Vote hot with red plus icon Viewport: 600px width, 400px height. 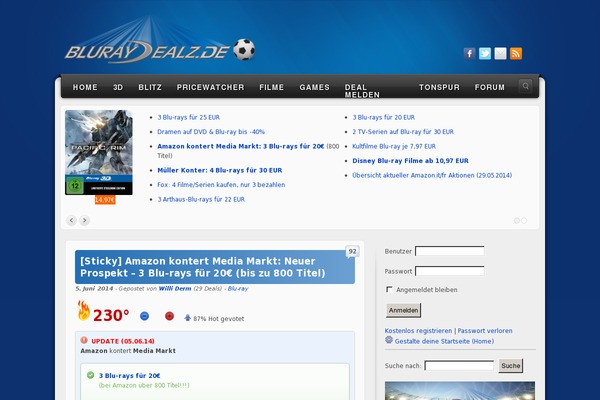coord(169,316)
